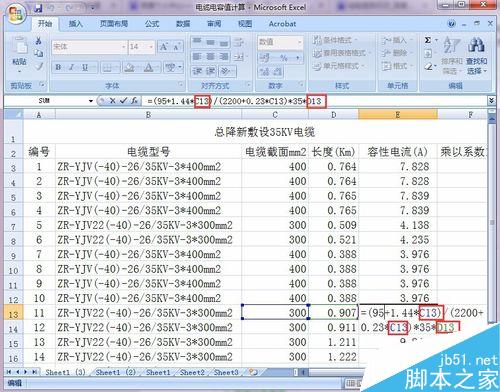Screen dimensions: 500x392
Task: Align text to the right
Action: point(224,56)
